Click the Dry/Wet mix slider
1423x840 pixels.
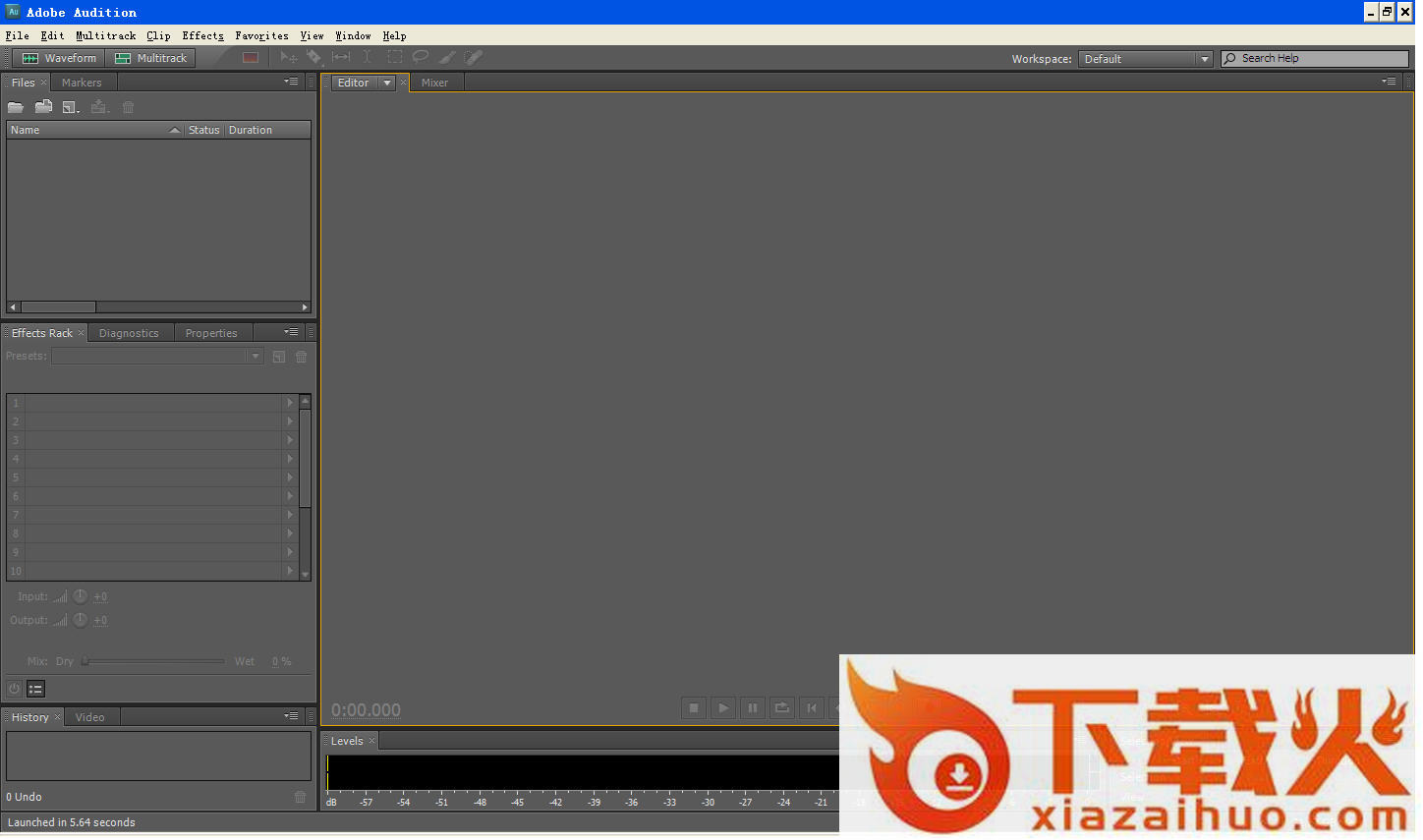tap(154, 661)
